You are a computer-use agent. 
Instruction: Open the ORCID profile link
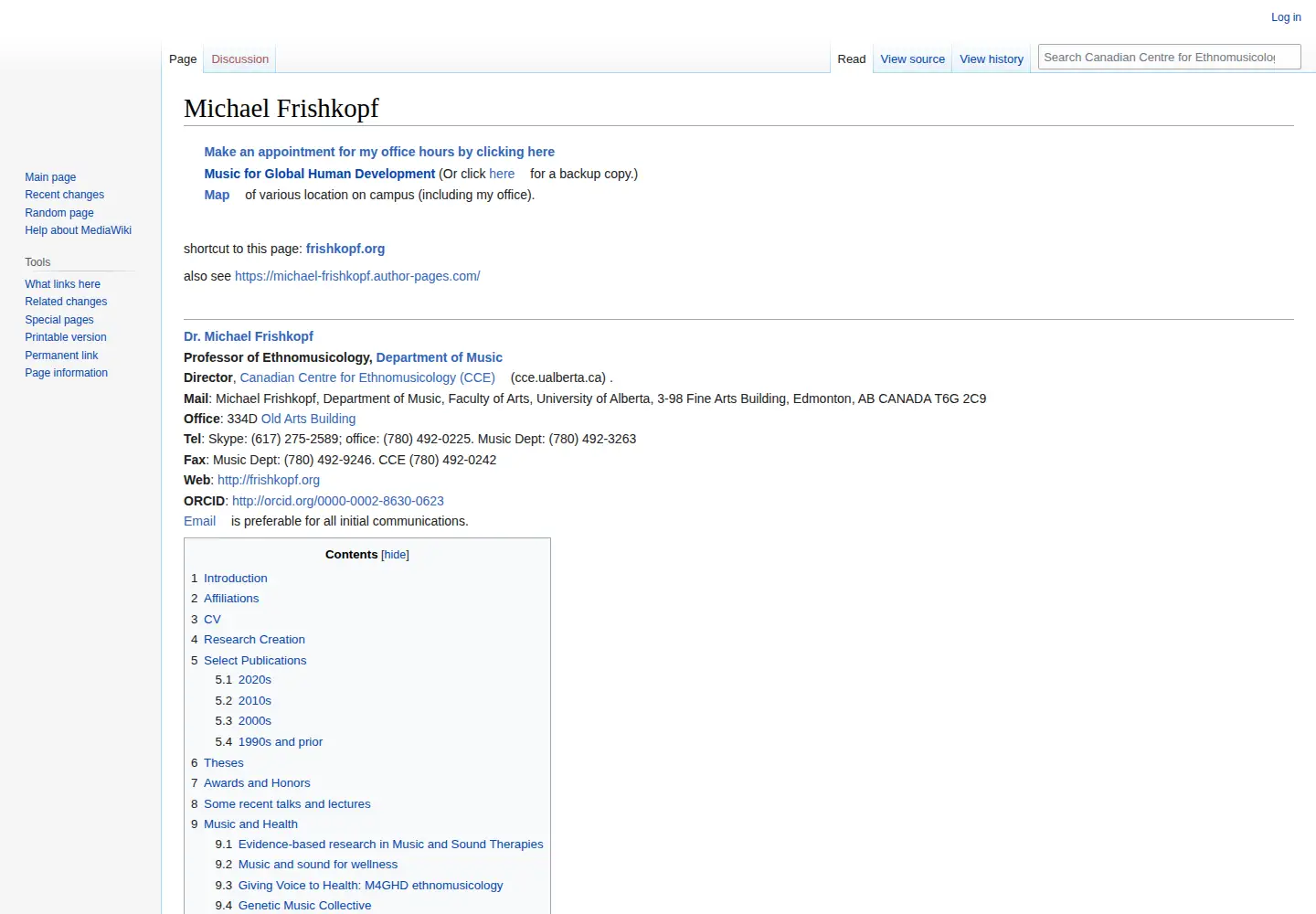click(x=338, y=501)
